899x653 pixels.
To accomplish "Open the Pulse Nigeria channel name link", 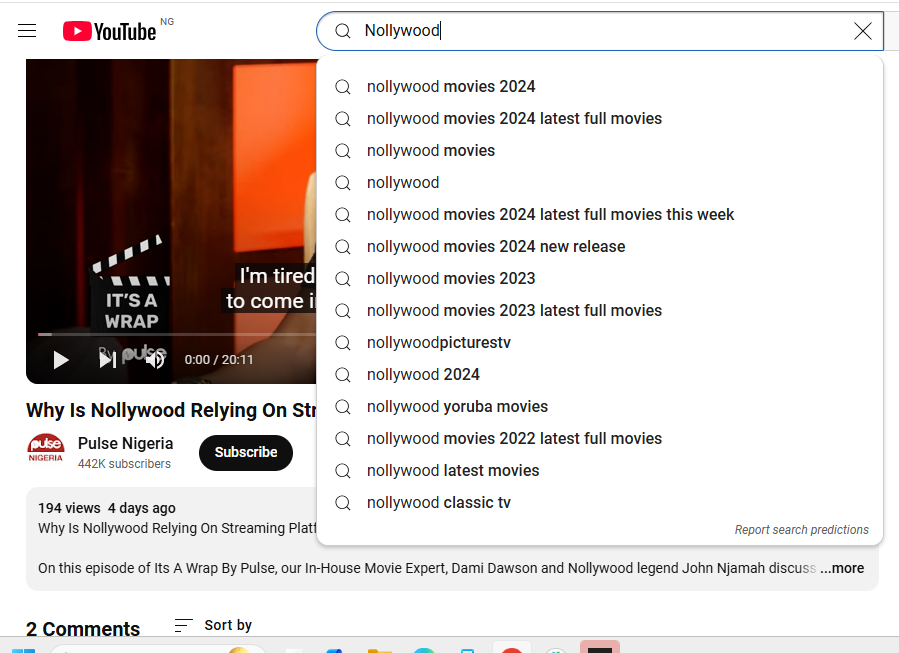I will click(x=125, y=443).
